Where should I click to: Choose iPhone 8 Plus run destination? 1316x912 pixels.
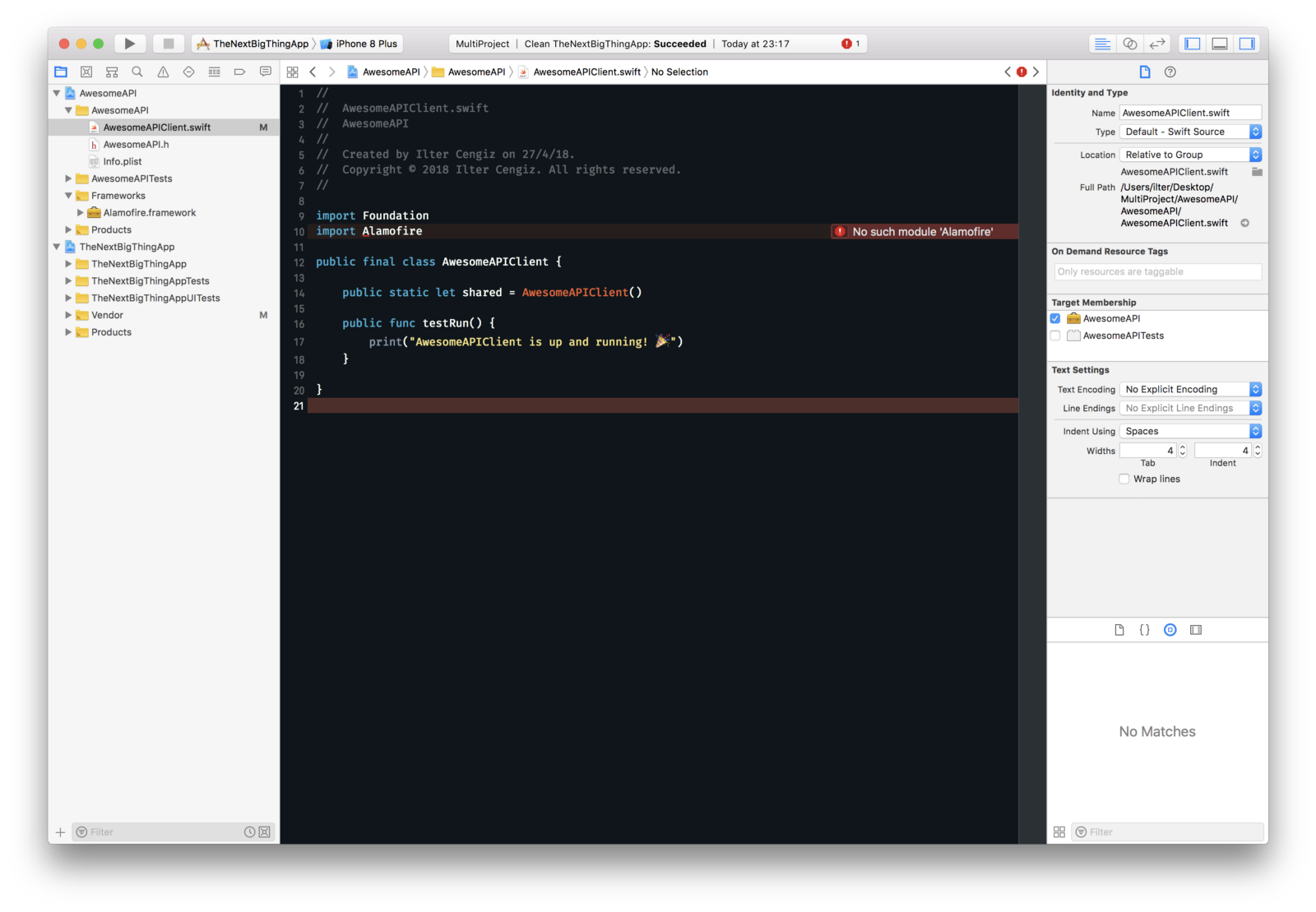(x=359, y=44)
